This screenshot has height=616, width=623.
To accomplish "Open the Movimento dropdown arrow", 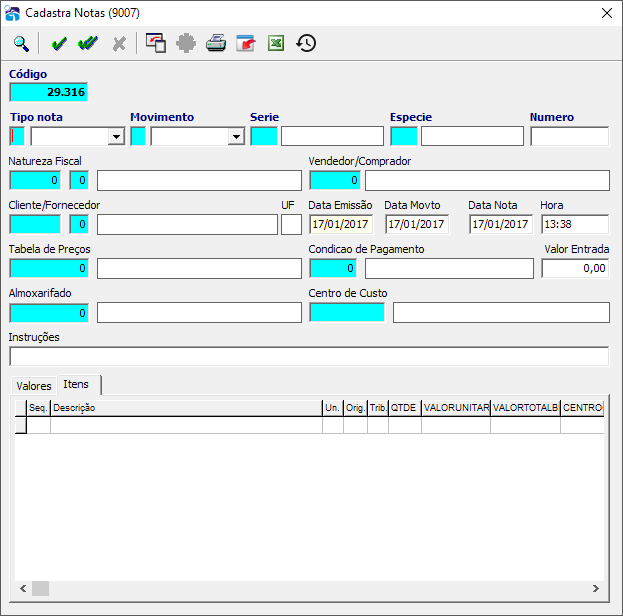I will tap(236, 137).
